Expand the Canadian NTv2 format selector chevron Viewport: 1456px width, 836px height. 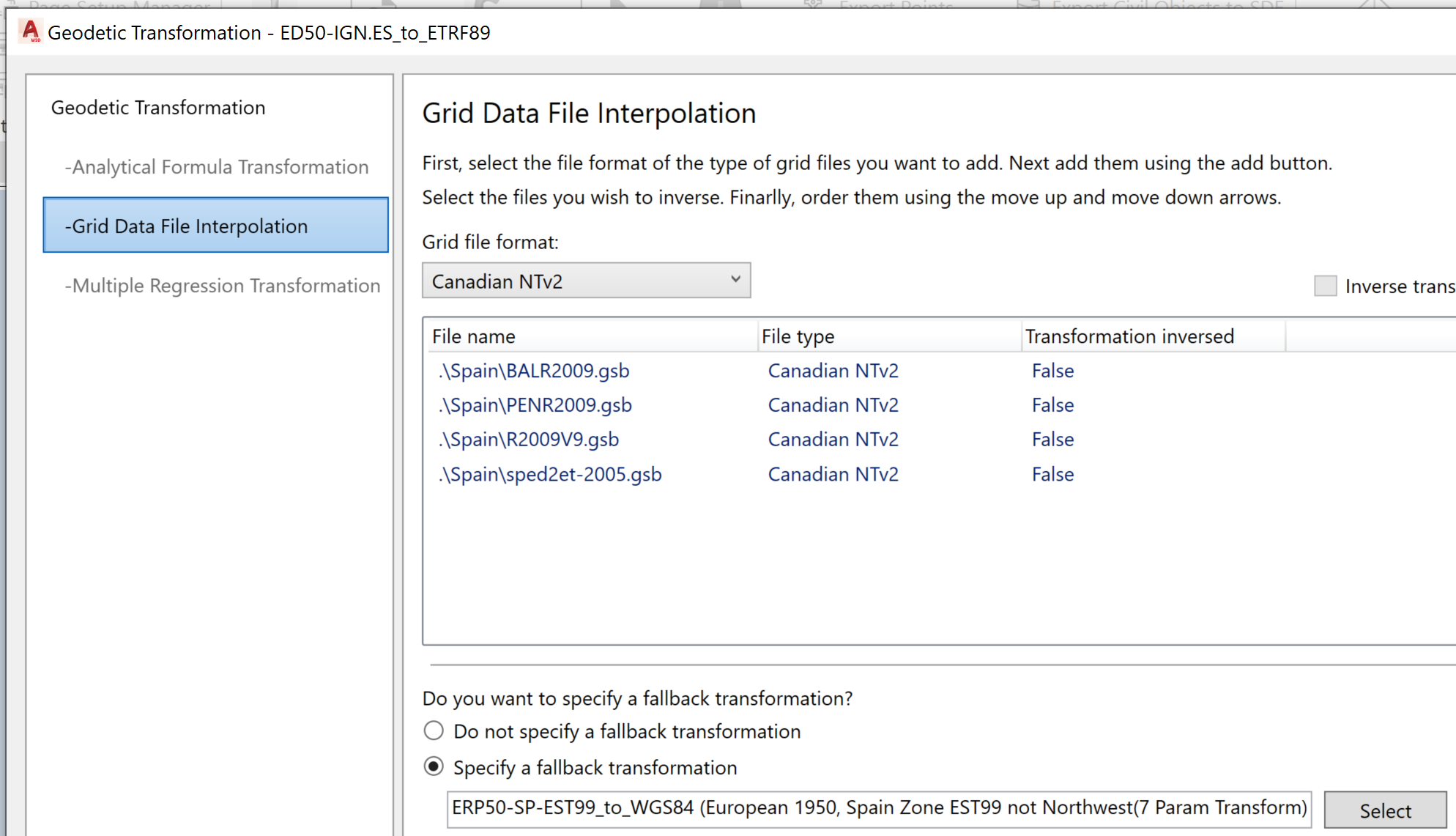(735, 280)
